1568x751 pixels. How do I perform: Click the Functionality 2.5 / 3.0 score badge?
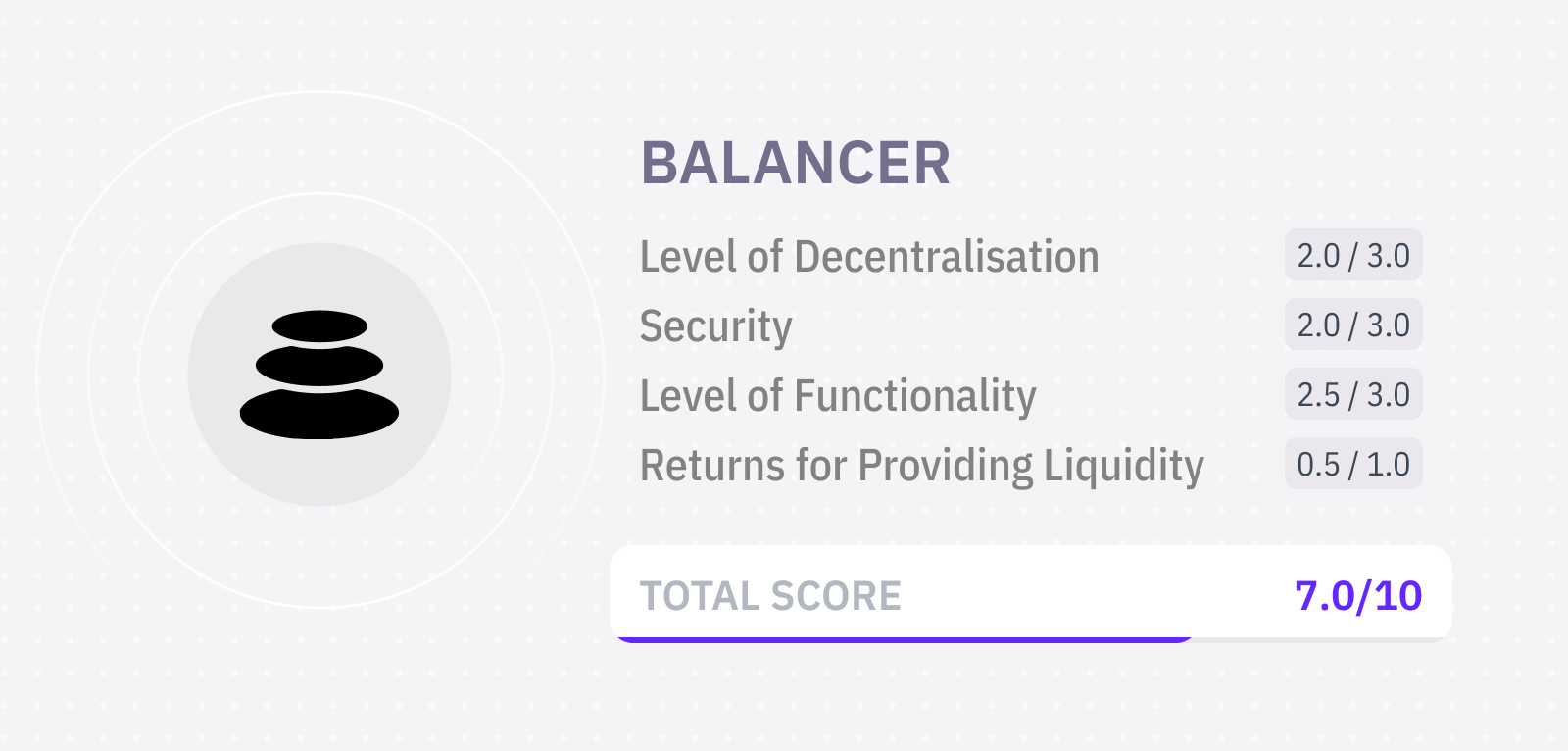pos(1352,395)
